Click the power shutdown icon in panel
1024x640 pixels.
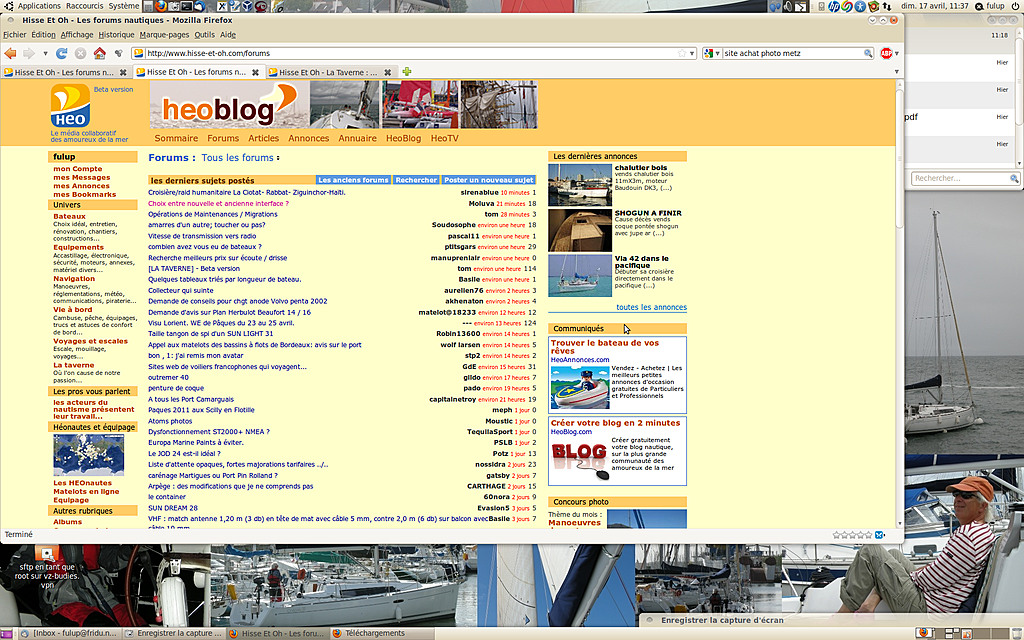(x=1016, y=6)
